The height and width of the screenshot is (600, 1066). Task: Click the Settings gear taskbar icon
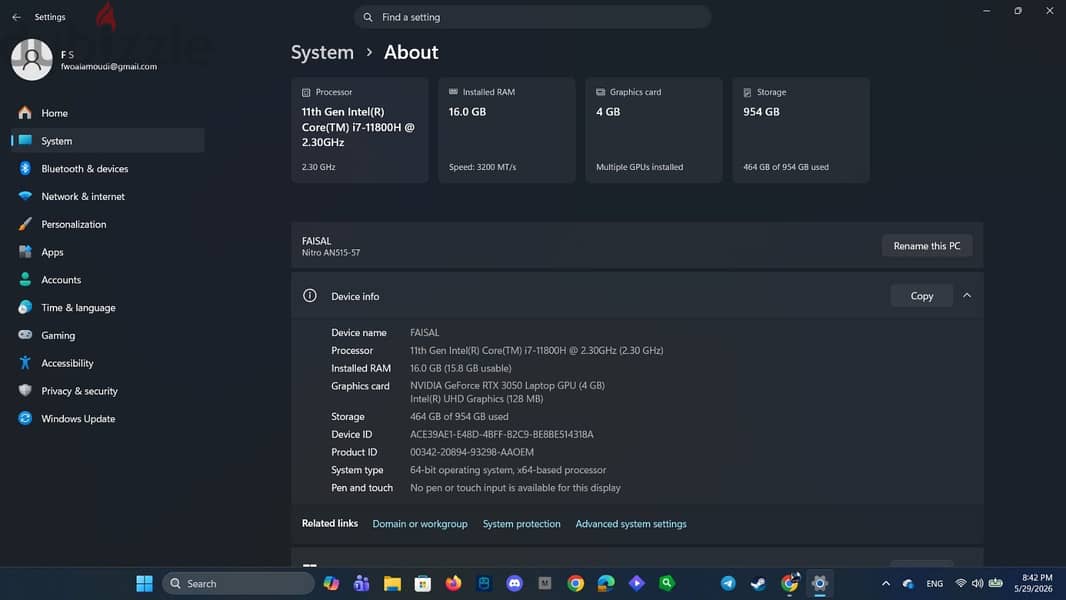point(820,583)
